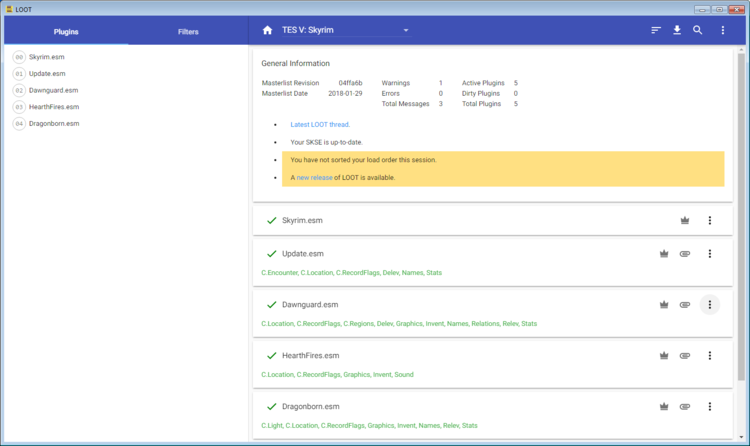
Task: Click the LOOT icon in the title bar
Action: (x=9, y=9)
